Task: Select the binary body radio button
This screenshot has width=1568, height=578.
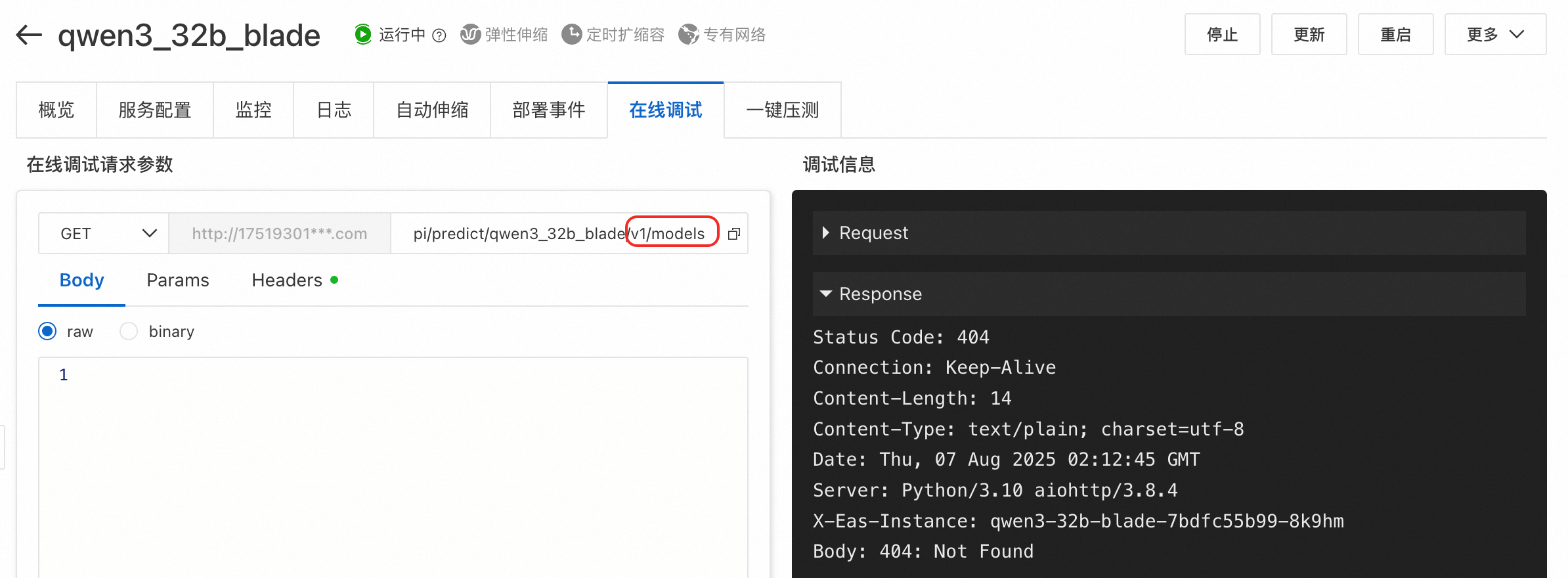Action: tap(129, 331)
